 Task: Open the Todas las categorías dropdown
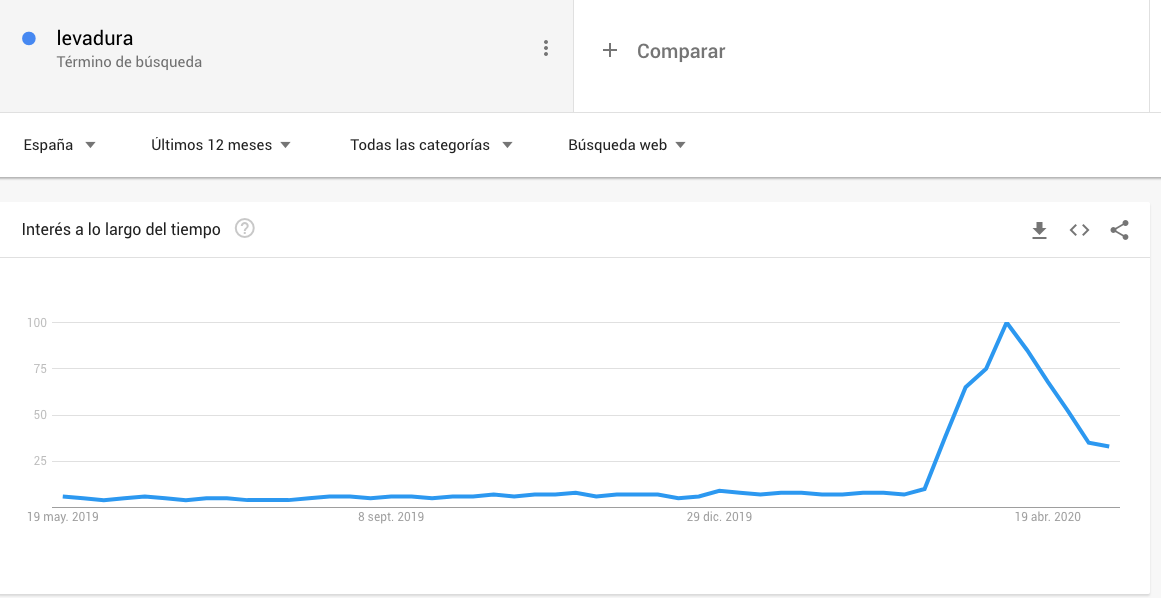430,145
